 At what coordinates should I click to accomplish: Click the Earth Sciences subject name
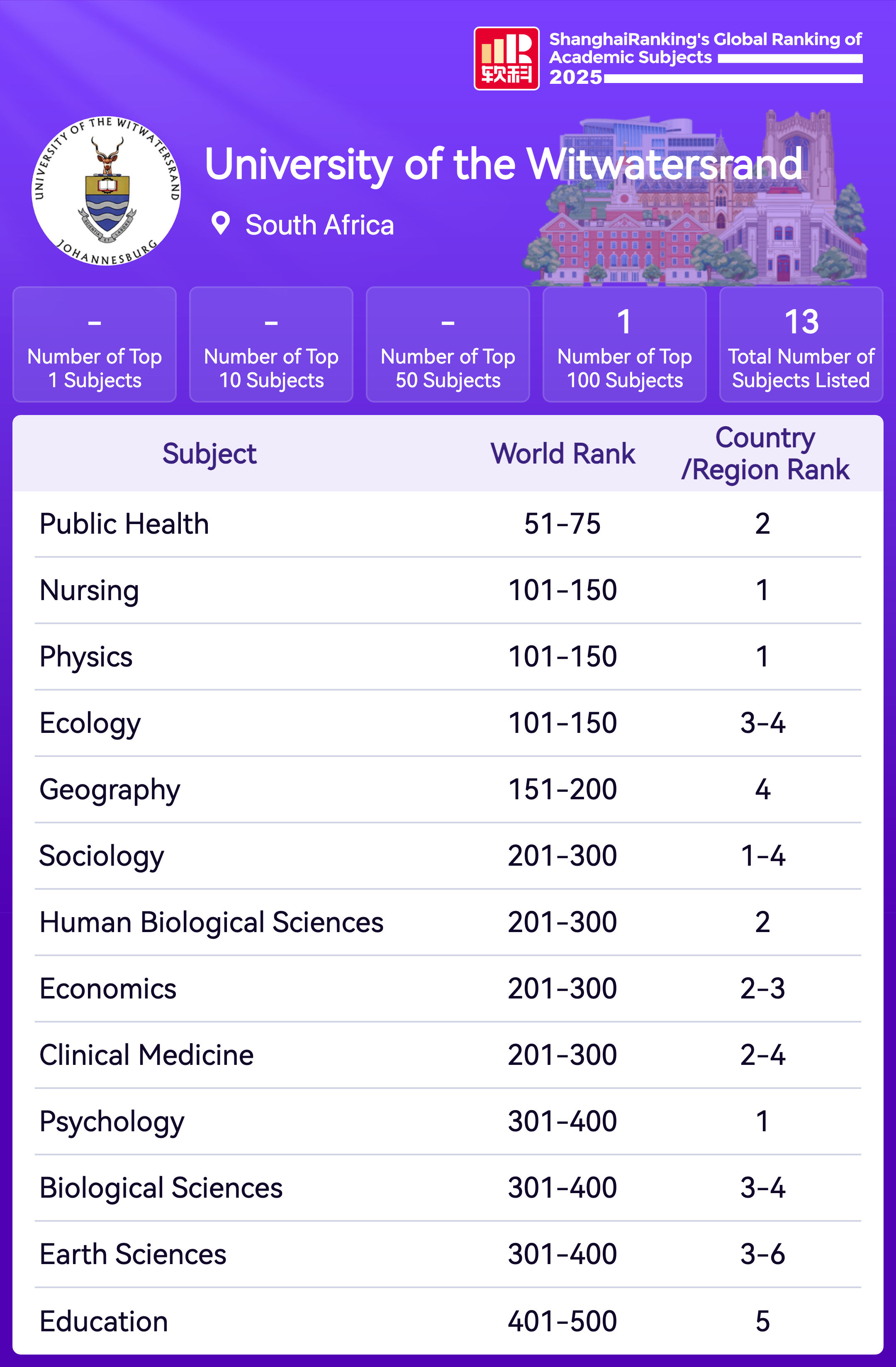[x=133, y=1255]
